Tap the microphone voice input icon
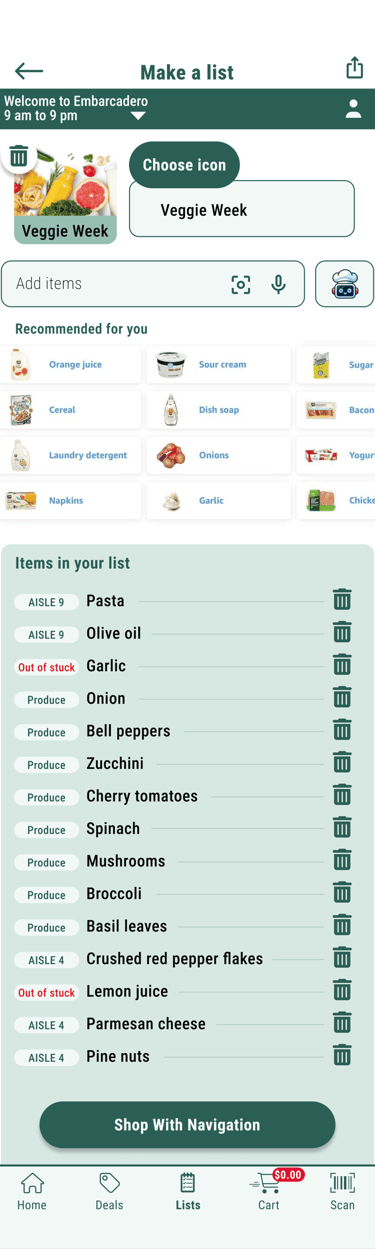 (x=279, y=284)
